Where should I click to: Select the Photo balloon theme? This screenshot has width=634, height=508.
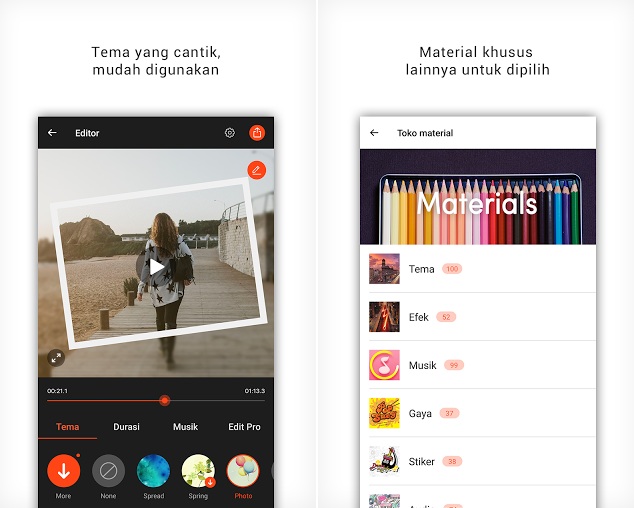(243, 471)
